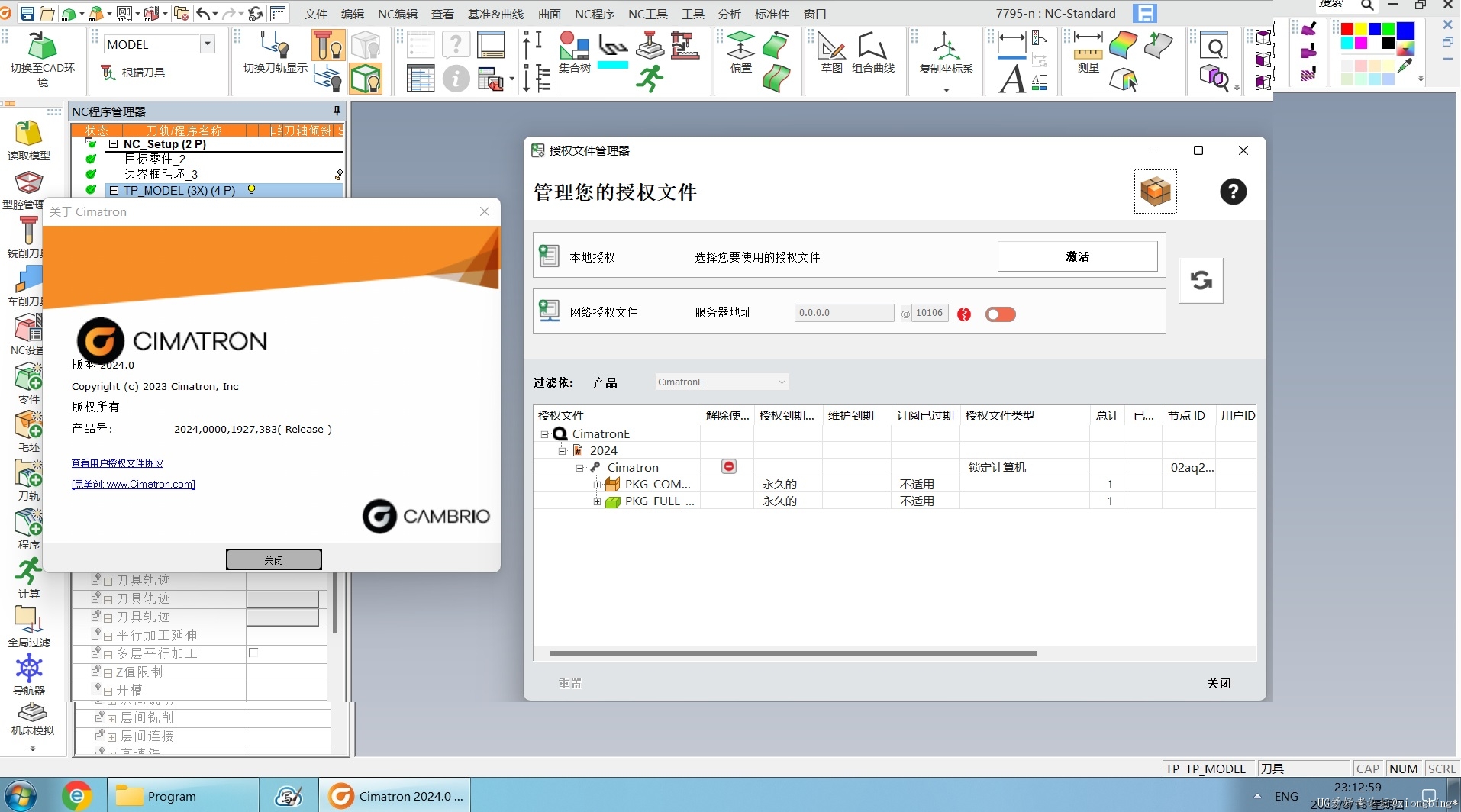Open the red machine simulator icon in ribbon
This screenshot has height=812, width=1461.
(x=685, y=46)
